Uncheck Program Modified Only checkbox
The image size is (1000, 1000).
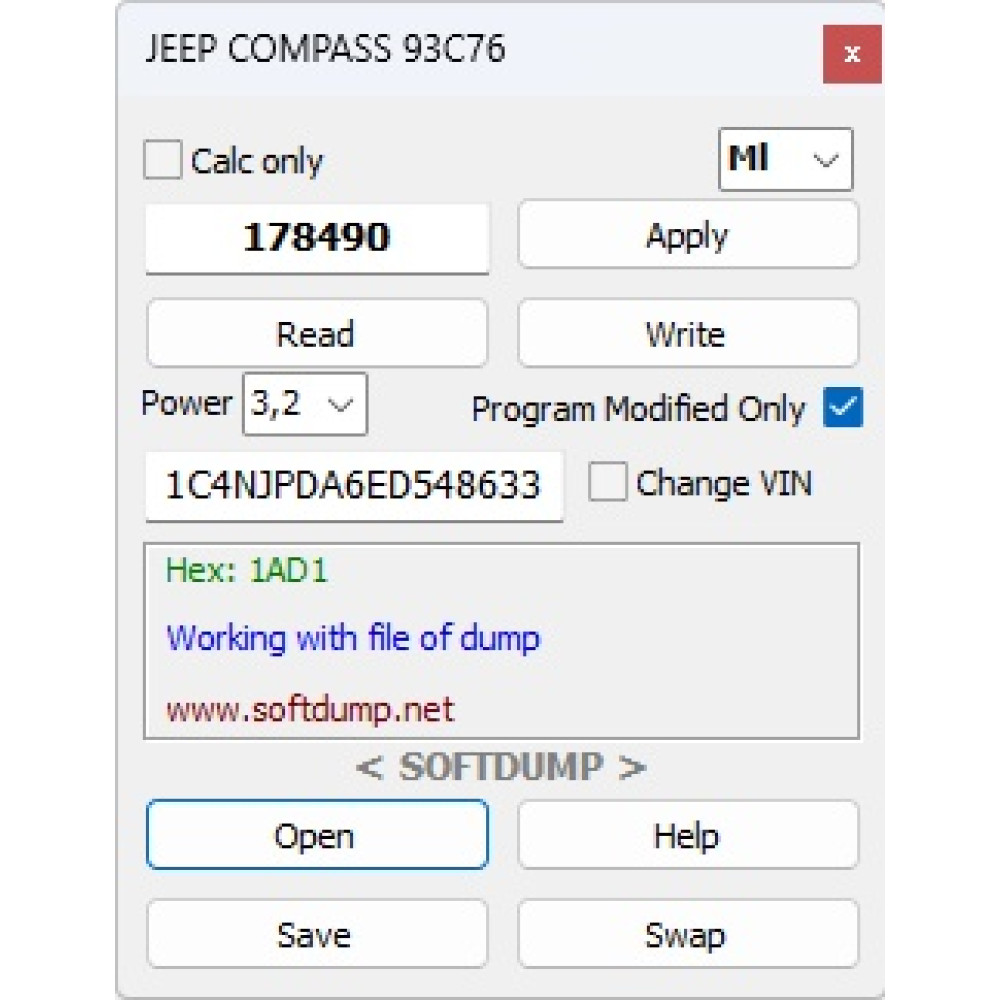pos(842,408)
